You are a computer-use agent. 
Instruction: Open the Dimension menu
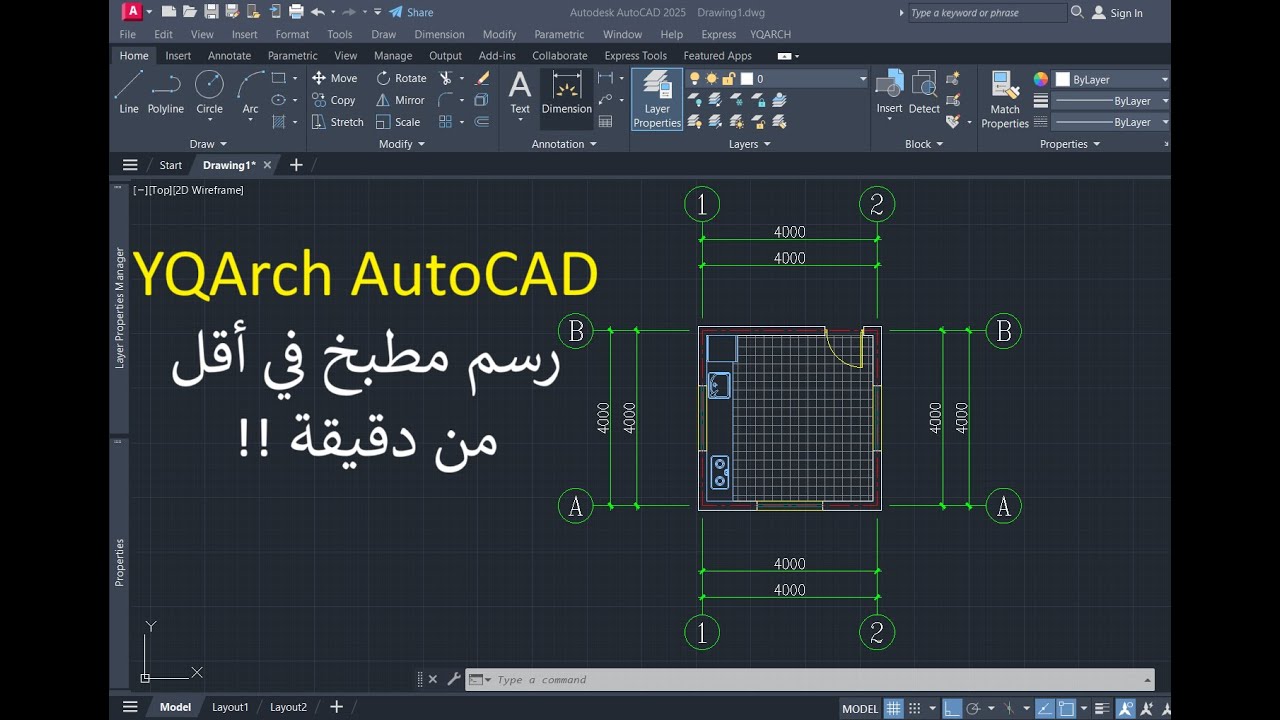click(x=439, y=34)
